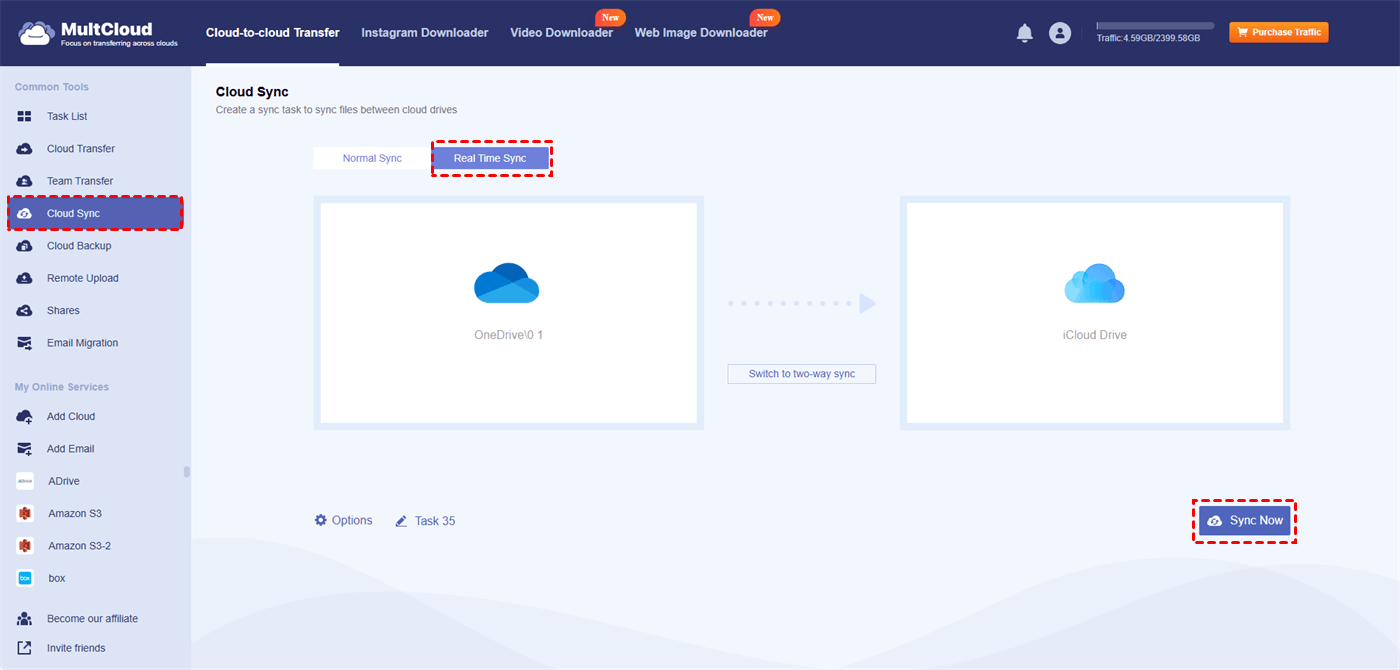Click the Task List grid icon
The image size is (1400, 670).
pos(25,116)
